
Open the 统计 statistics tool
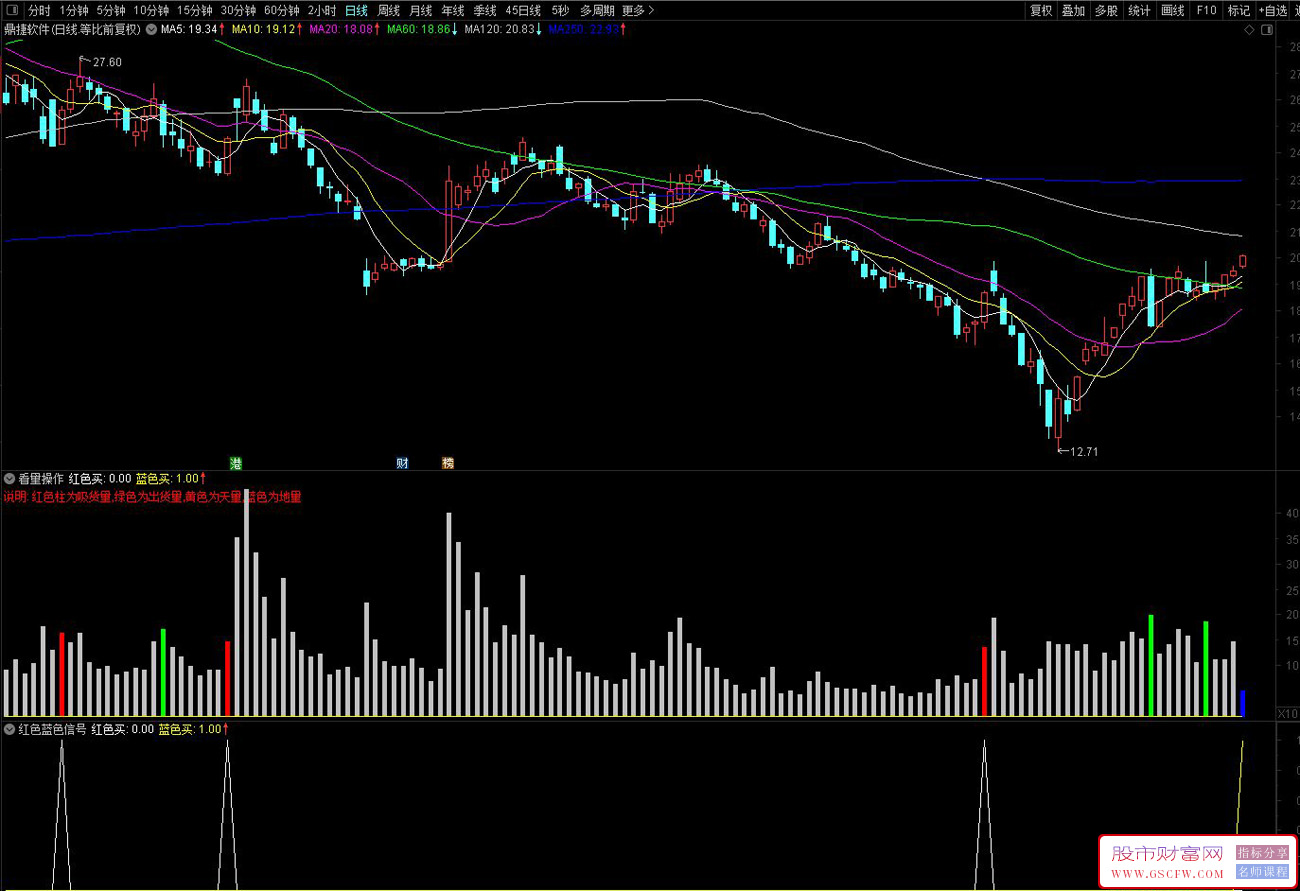point(1139,10)
